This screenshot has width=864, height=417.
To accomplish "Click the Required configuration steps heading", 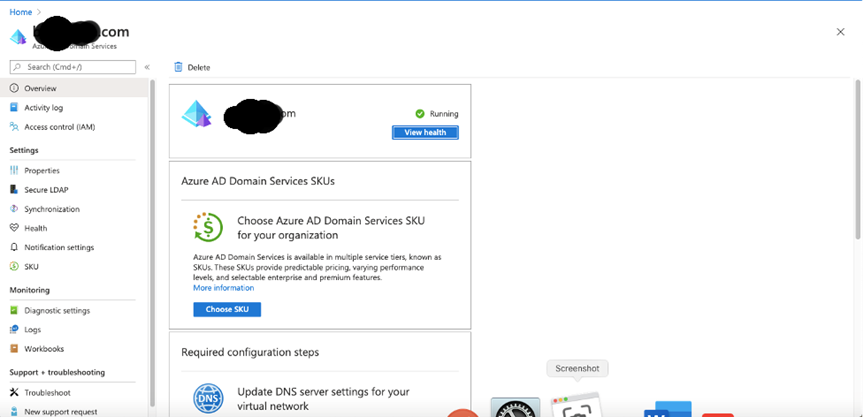I will pyautogui.click(x=250, y=352).
